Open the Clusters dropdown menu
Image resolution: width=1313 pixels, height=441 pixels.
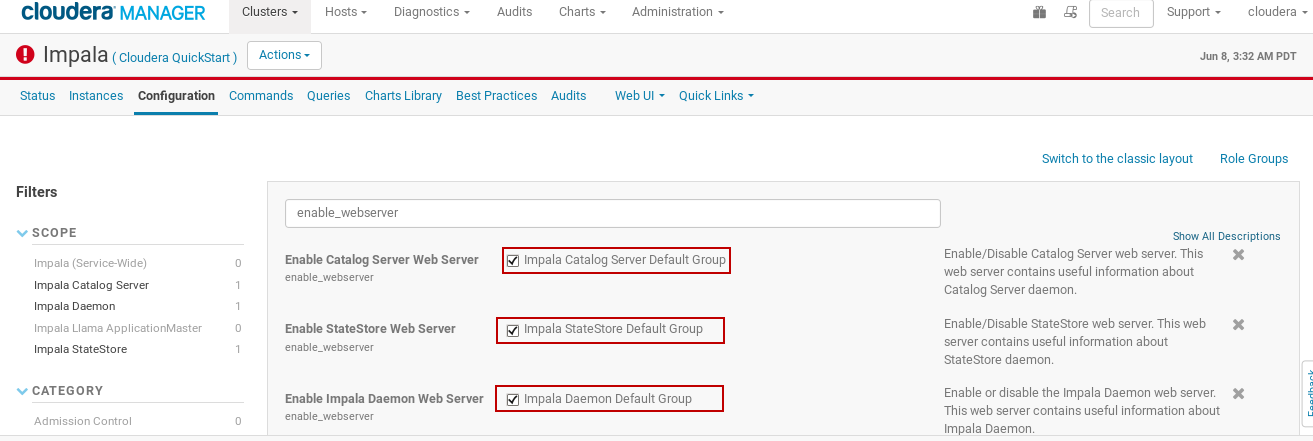(x=270, y=12)
